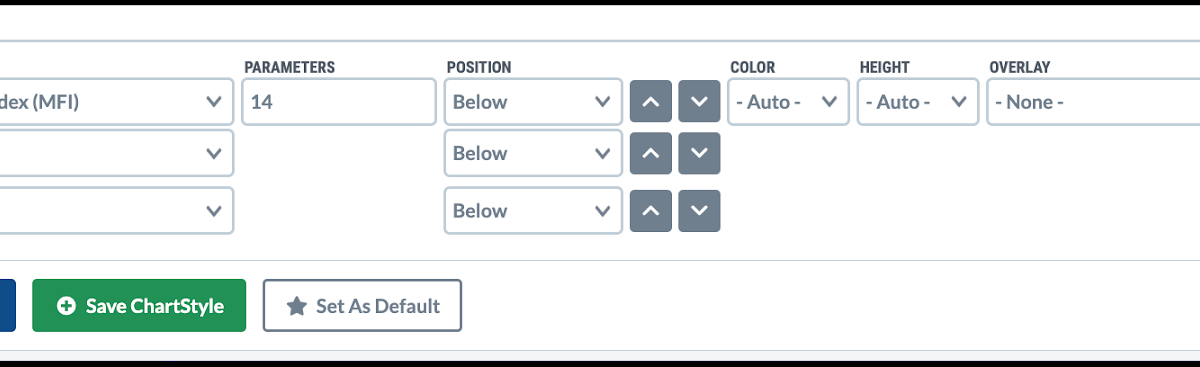
Task: Open third row empty indicator dropdown
Action: [x=116, y=211]
